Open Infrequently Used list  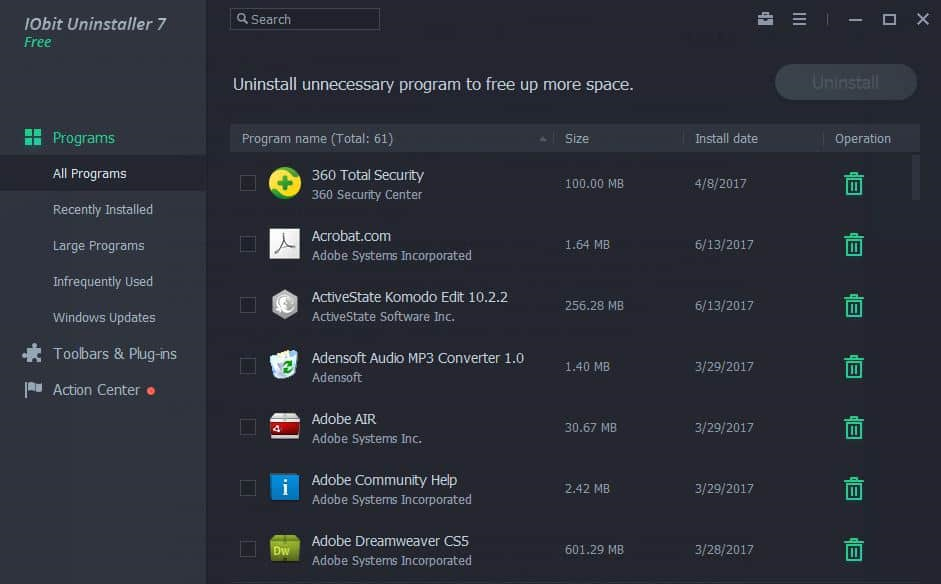coord(103,281)
